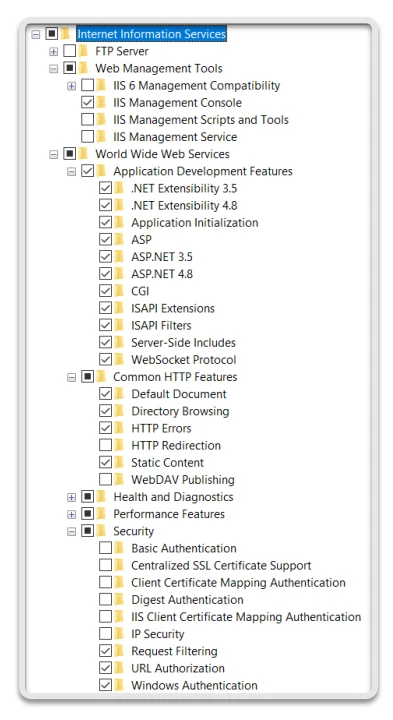
Task: Check the Digest Authentication checkbox
Action: [x=106, y=599]
